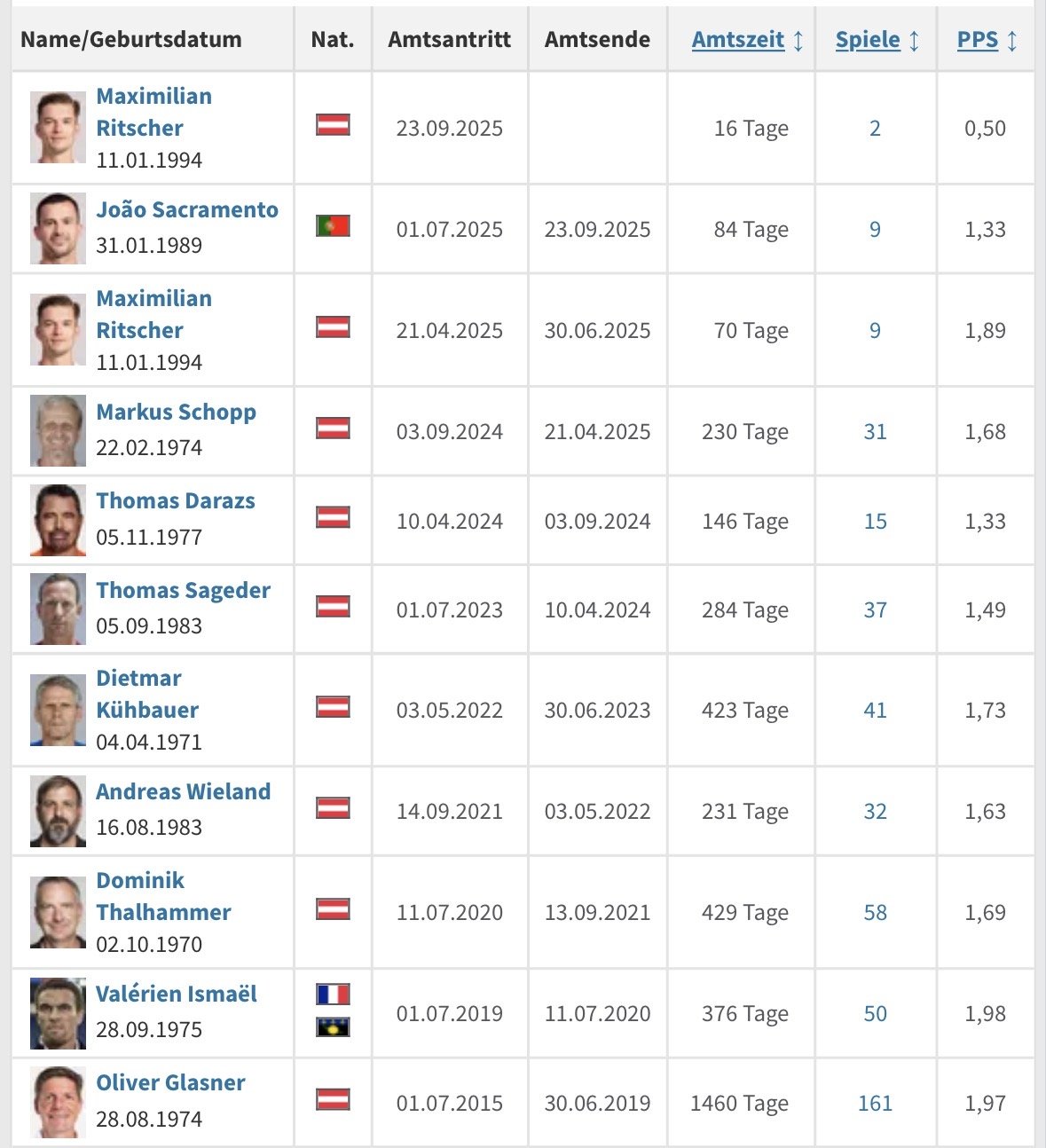Viewport: 1046px width, 1148px height.
Task: Open the 161 games link for Glasner
Action: [x=875, y=1104]
